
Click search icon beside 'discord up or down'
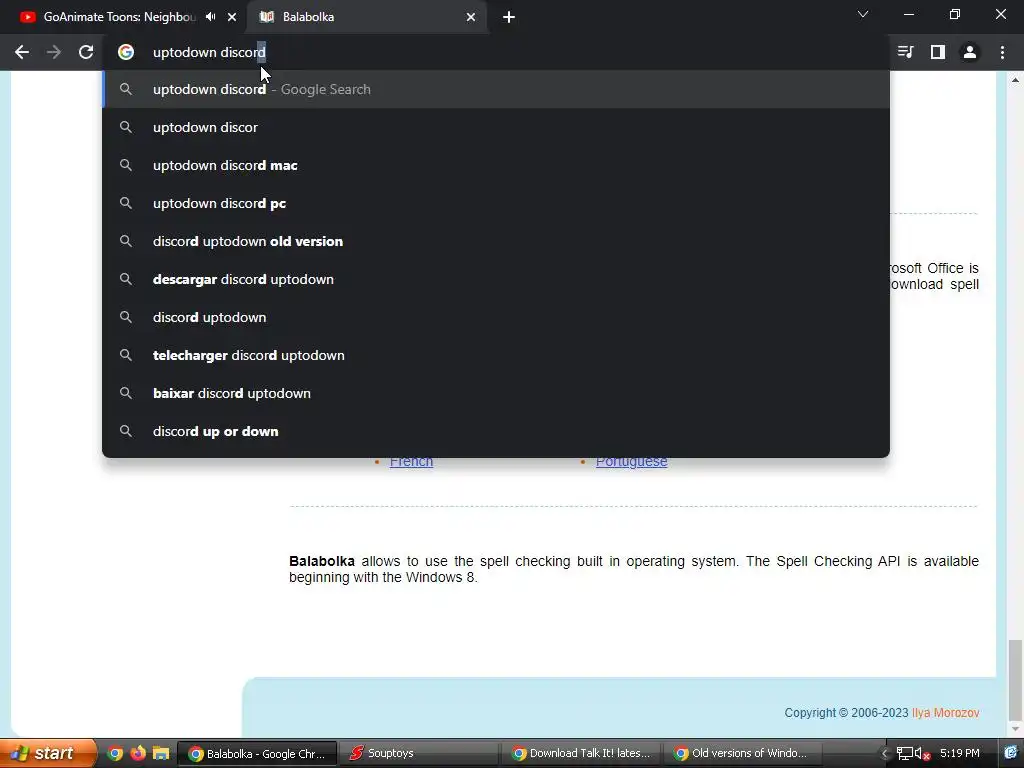[x=126, y=431]
